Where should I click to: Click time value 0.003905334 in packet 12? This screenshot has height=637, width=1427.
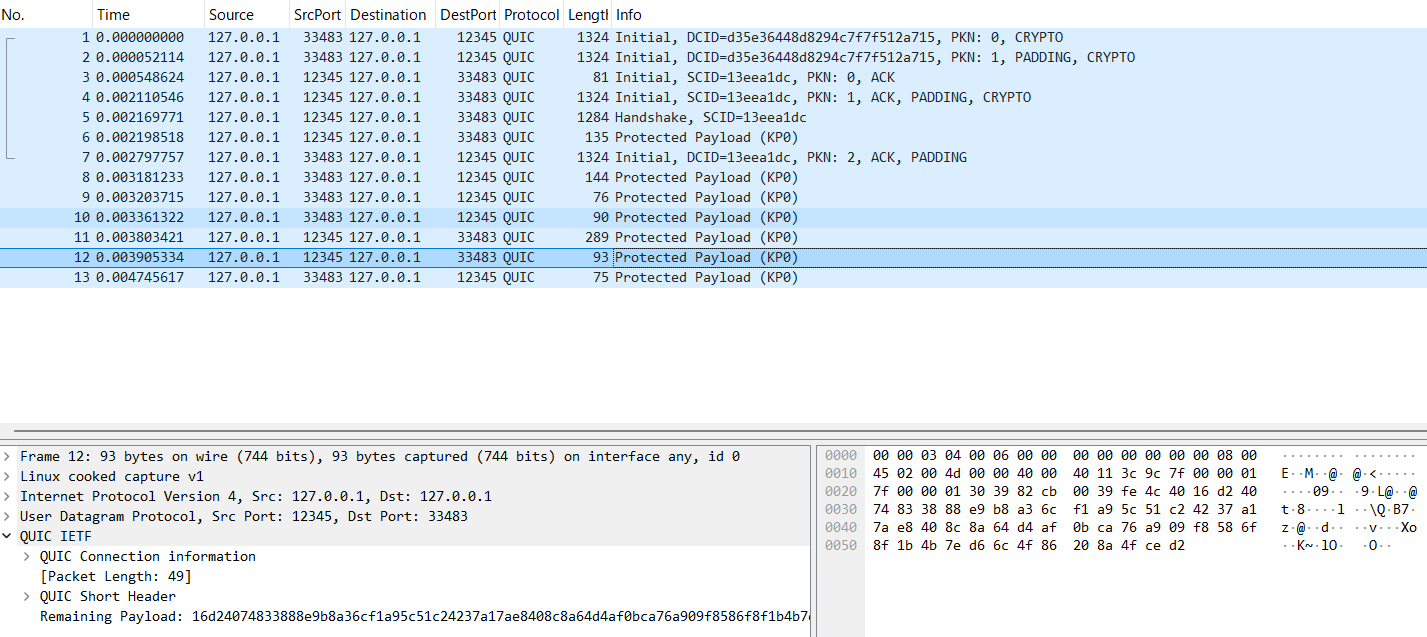(x=140, y=257)
